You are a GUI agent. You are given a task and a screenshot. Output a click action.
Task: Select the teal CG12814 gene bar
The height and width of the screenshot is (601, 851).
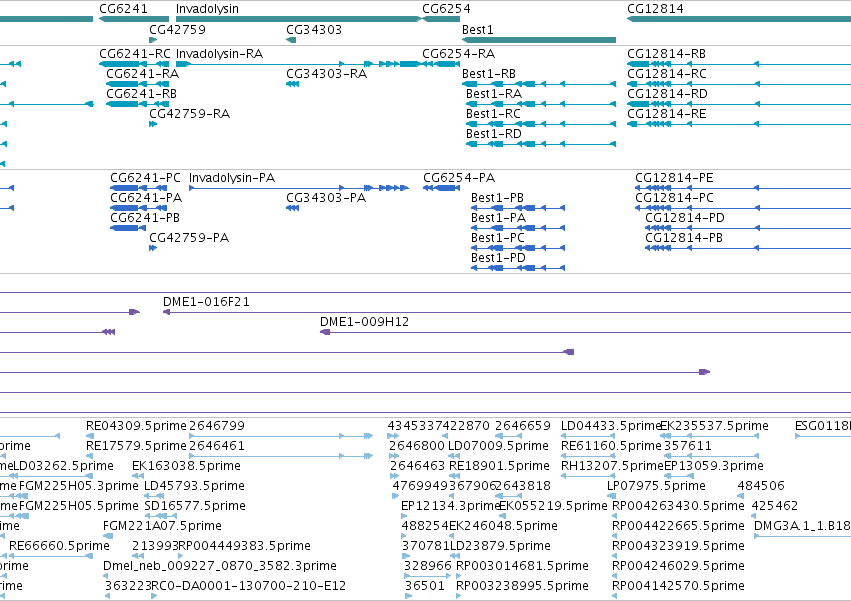tap(739, 19)
